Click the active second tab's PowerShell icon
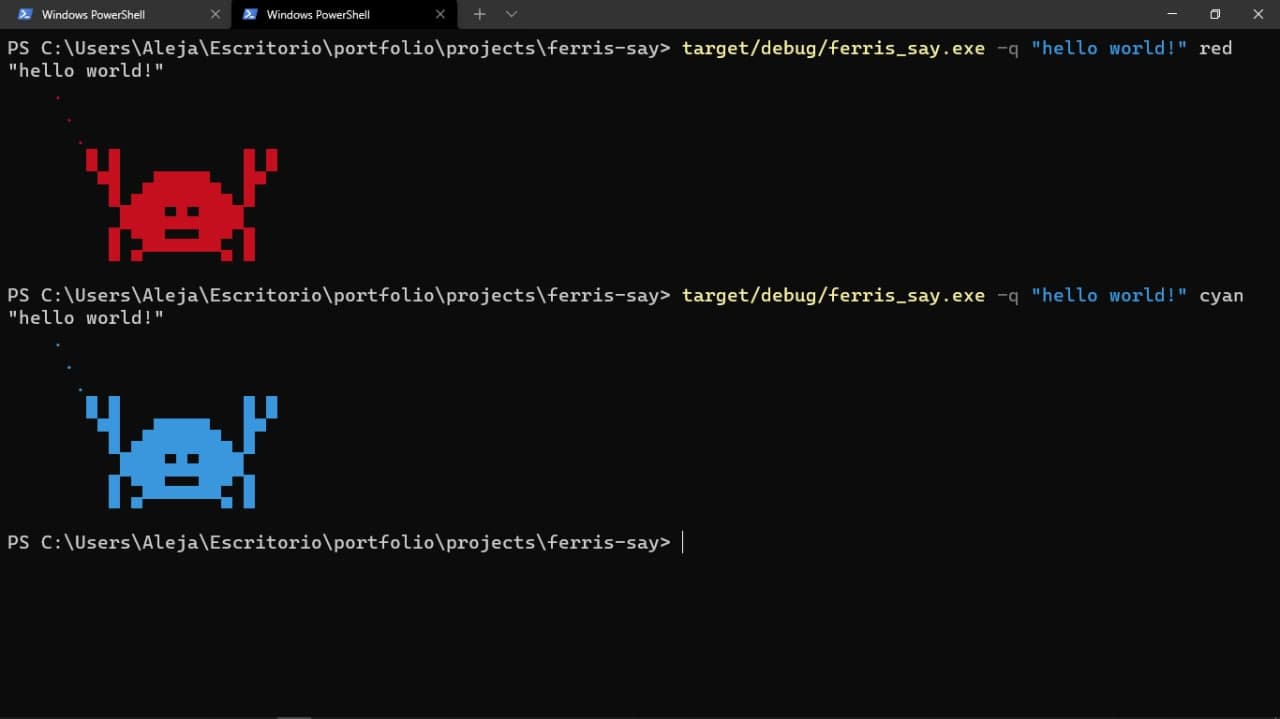 click(x=250, y=14)
